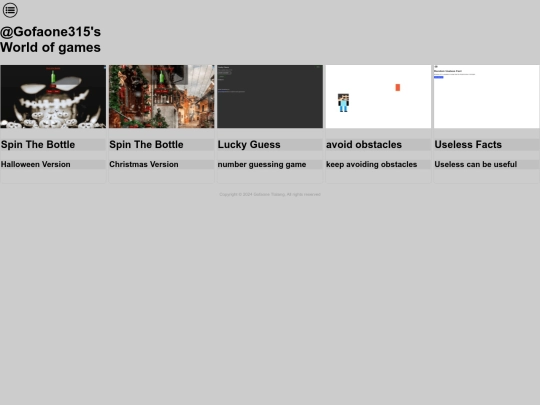Click the Useless can be useful text
The height and width of the screenshot is (405, 540).
click(476, 164)
